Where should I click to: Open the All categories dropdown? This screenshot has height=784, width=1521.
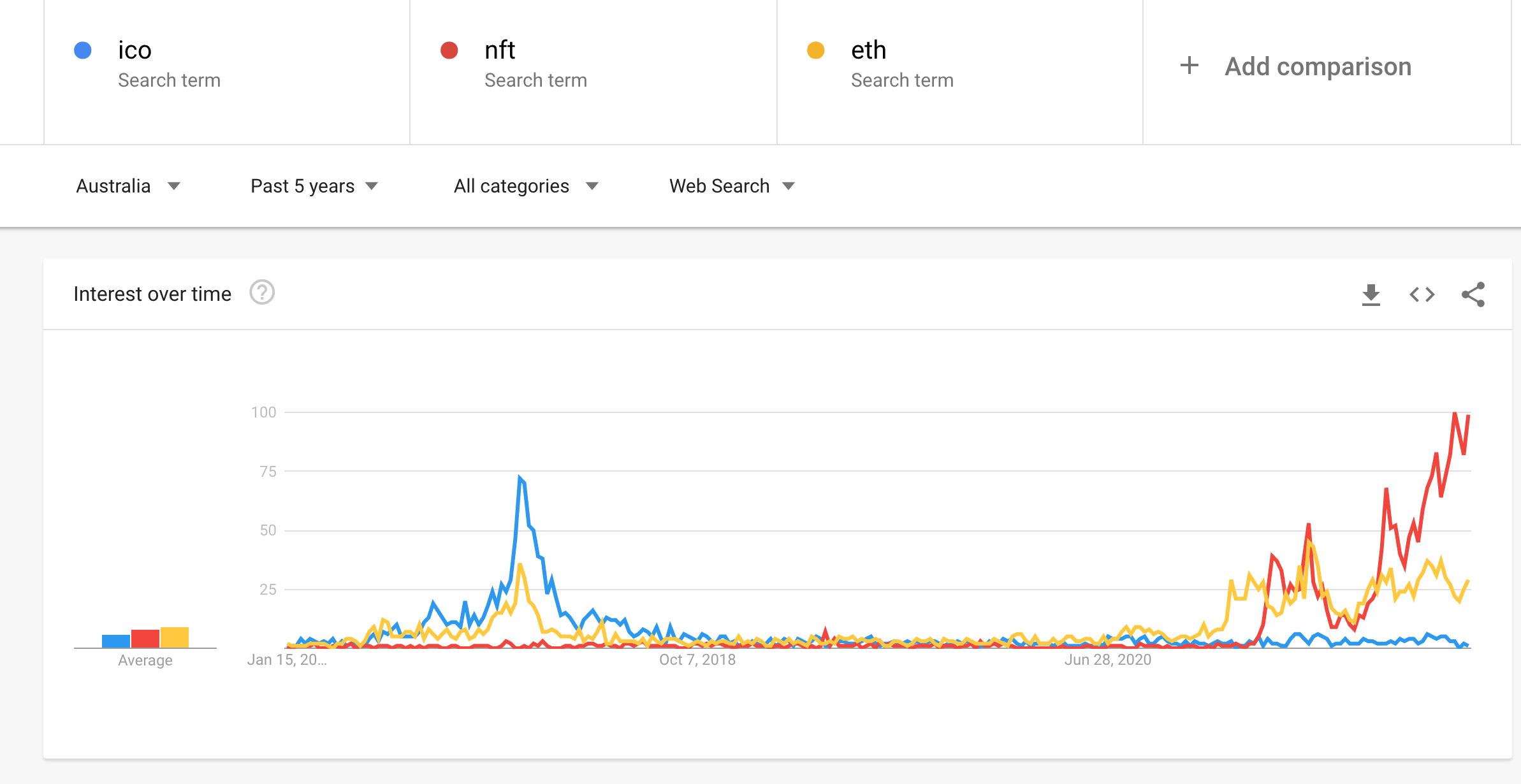click(x=527, y=186)
